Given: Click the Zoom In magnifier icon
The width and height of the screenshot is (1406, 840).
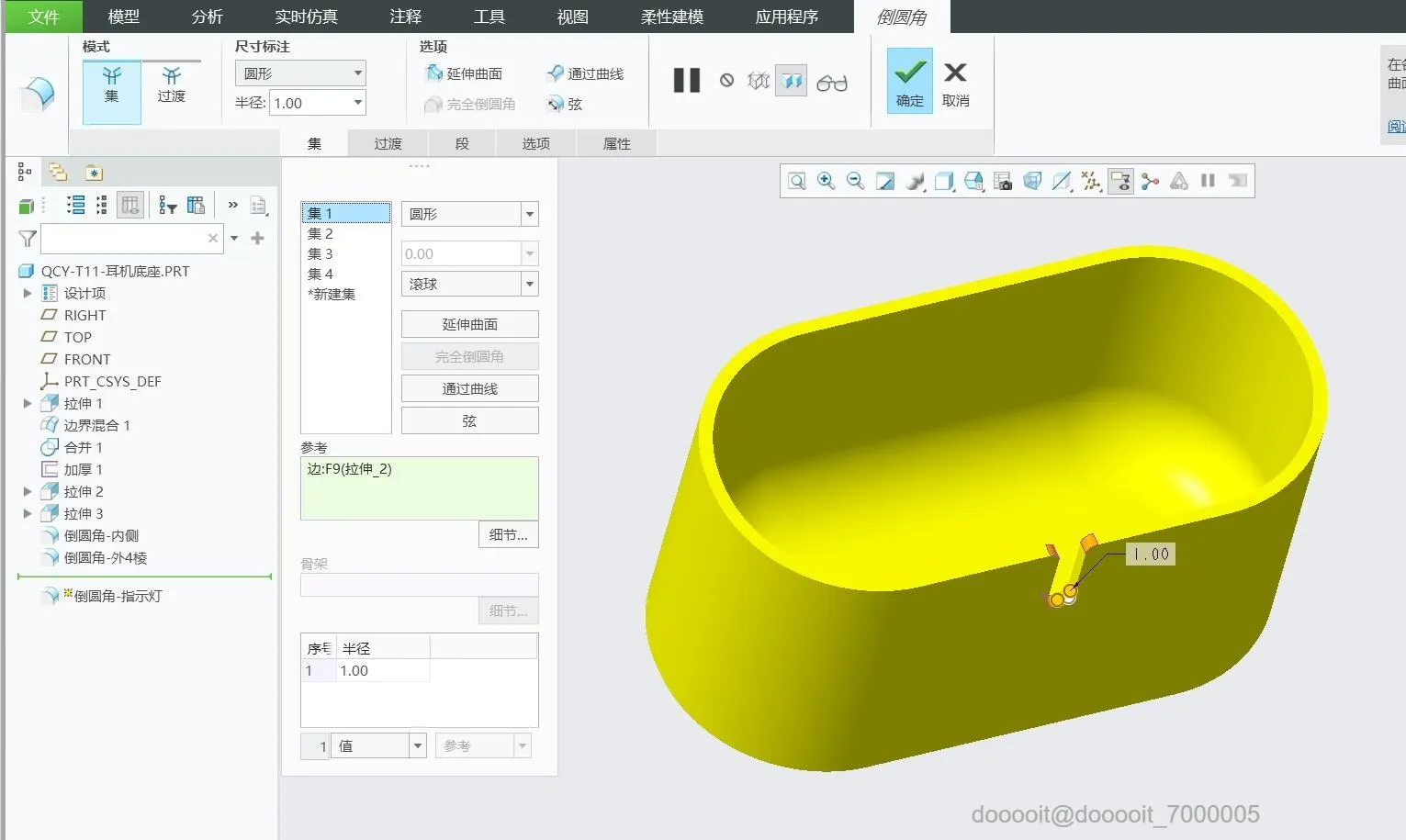Looking at the screenshot, I should (827, 181).
